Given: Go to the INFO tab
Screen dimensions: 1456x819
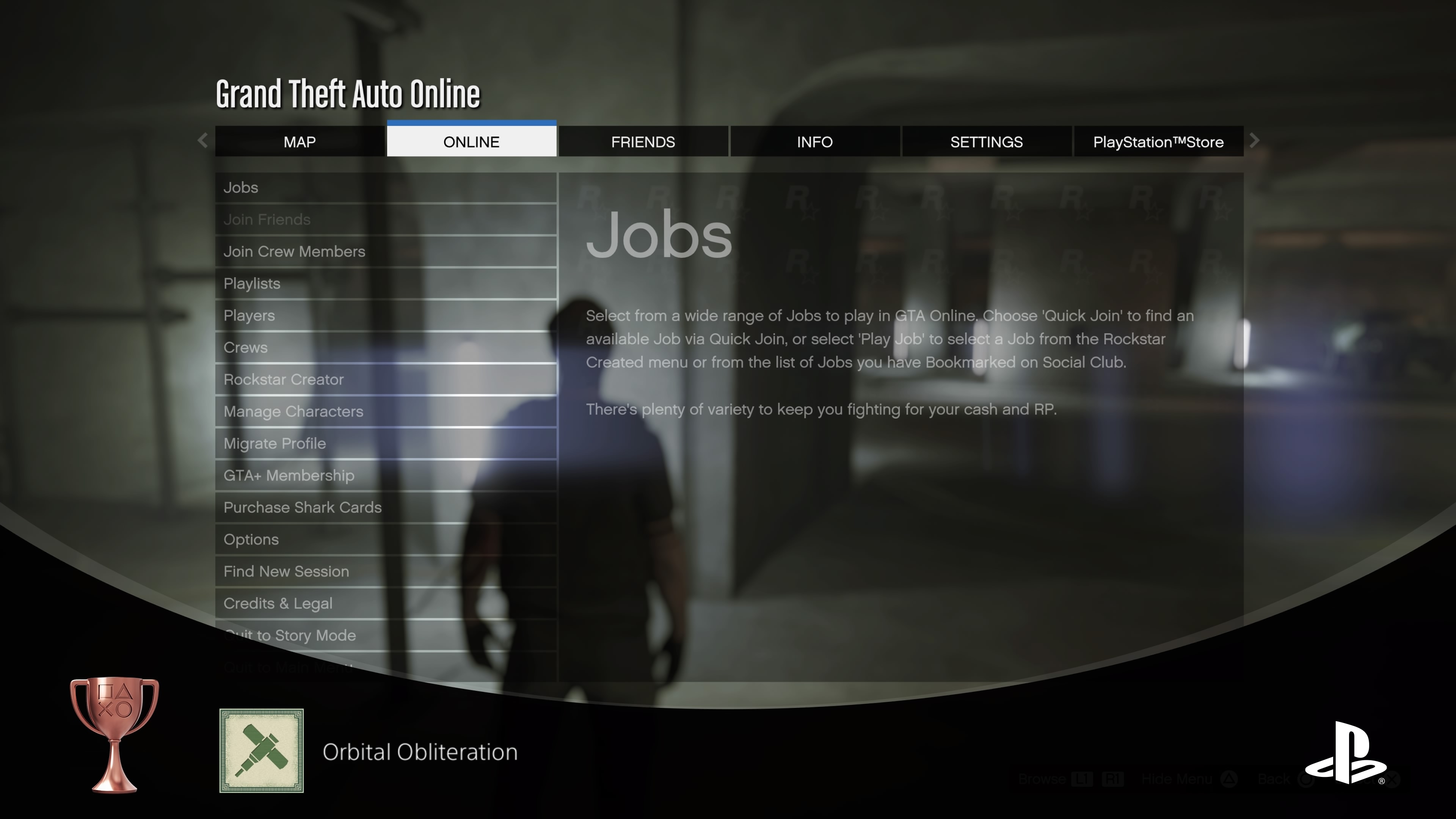Looking at the screenshot, I should [815, 141].
